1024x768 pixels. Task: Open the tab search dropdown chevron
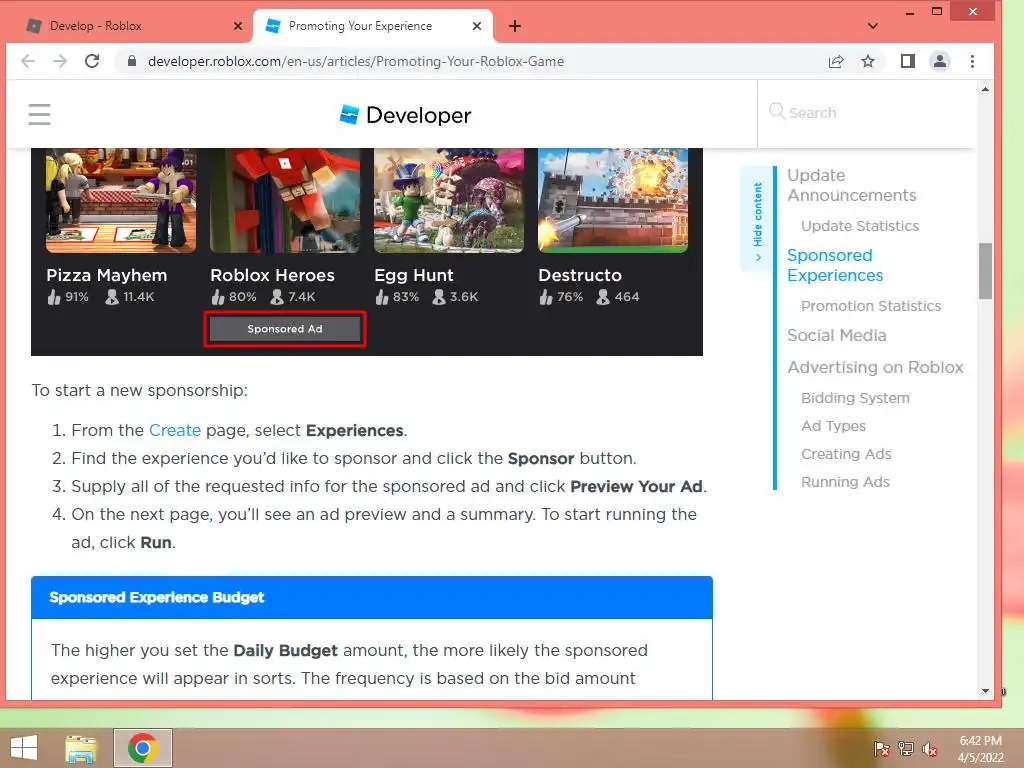click(x=872, y=26)
